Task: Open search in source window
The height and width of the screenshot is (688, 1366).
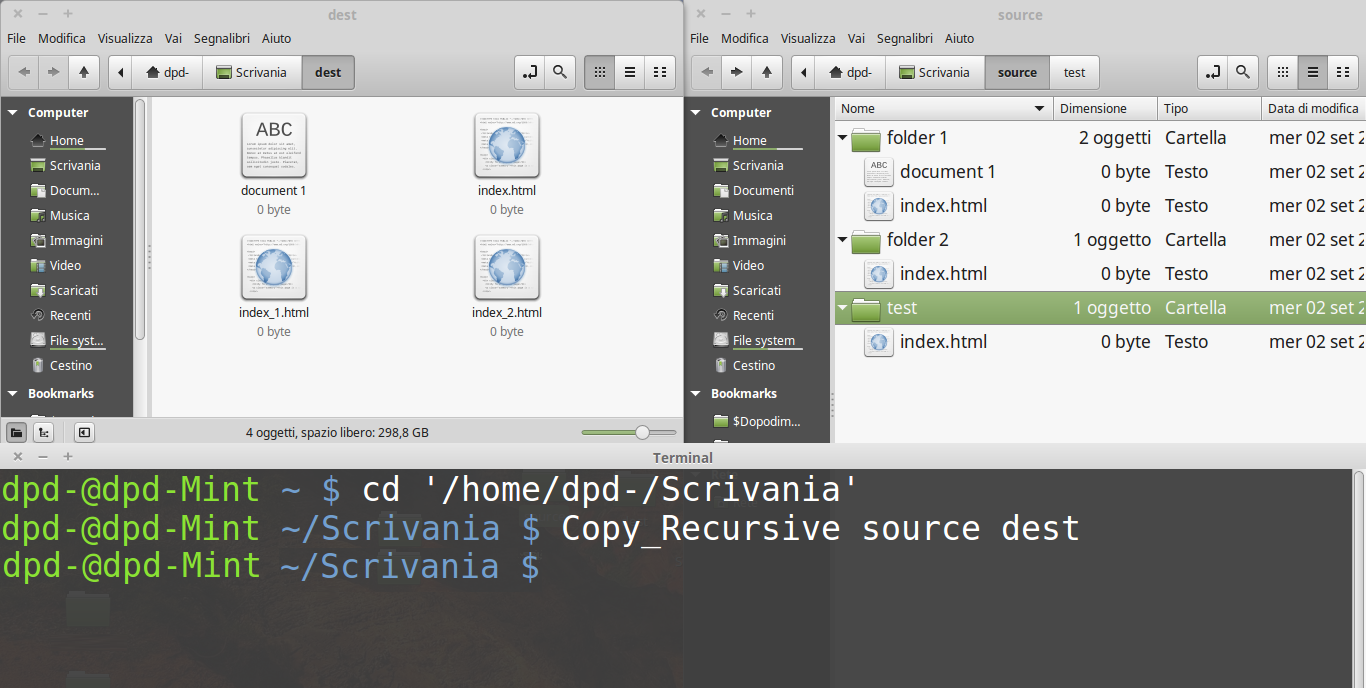Action: pyautogui.click(x=1243, y=72)
